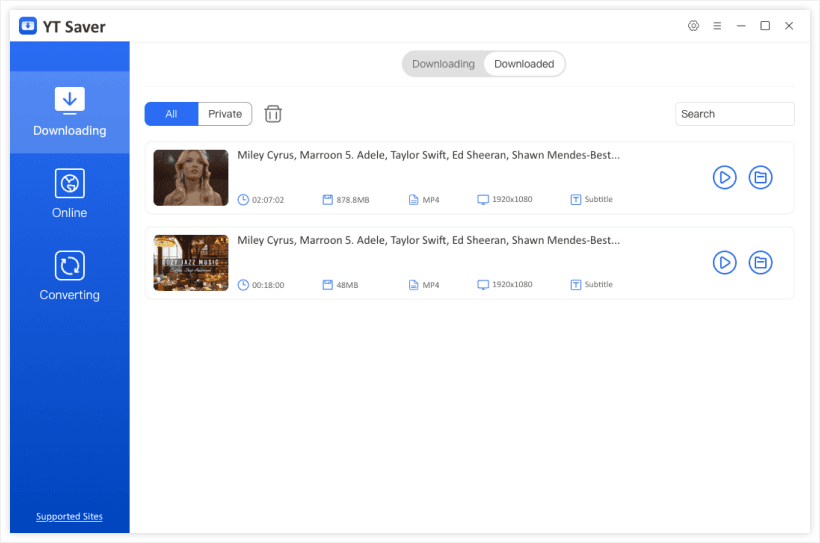Open the Online browser section

point(70,194)
